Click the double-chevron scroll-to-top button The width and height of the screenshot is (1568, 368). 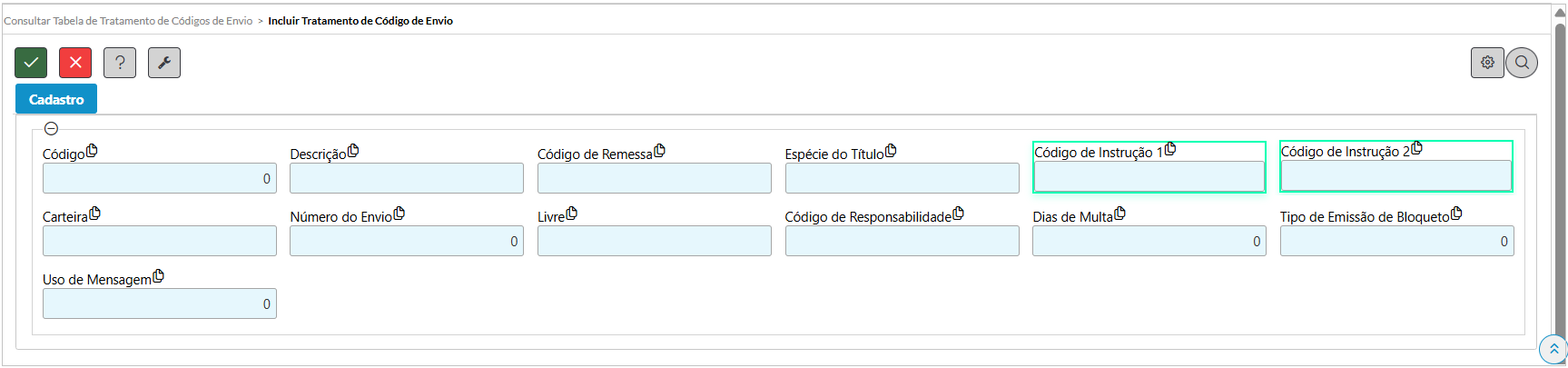(x=1553, y=349)
